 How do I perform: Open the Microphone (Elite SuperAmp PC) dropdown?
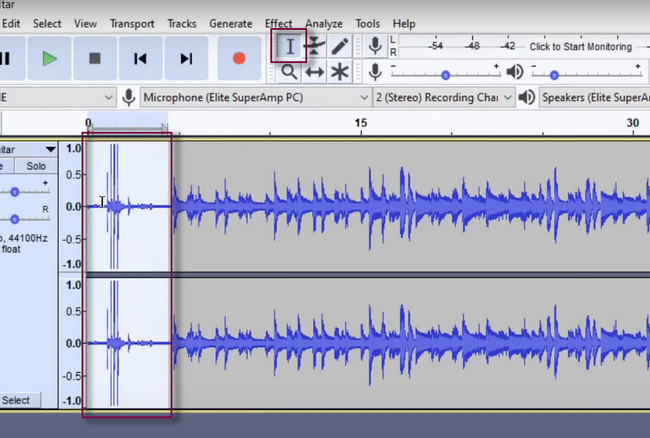click(255, 98)
